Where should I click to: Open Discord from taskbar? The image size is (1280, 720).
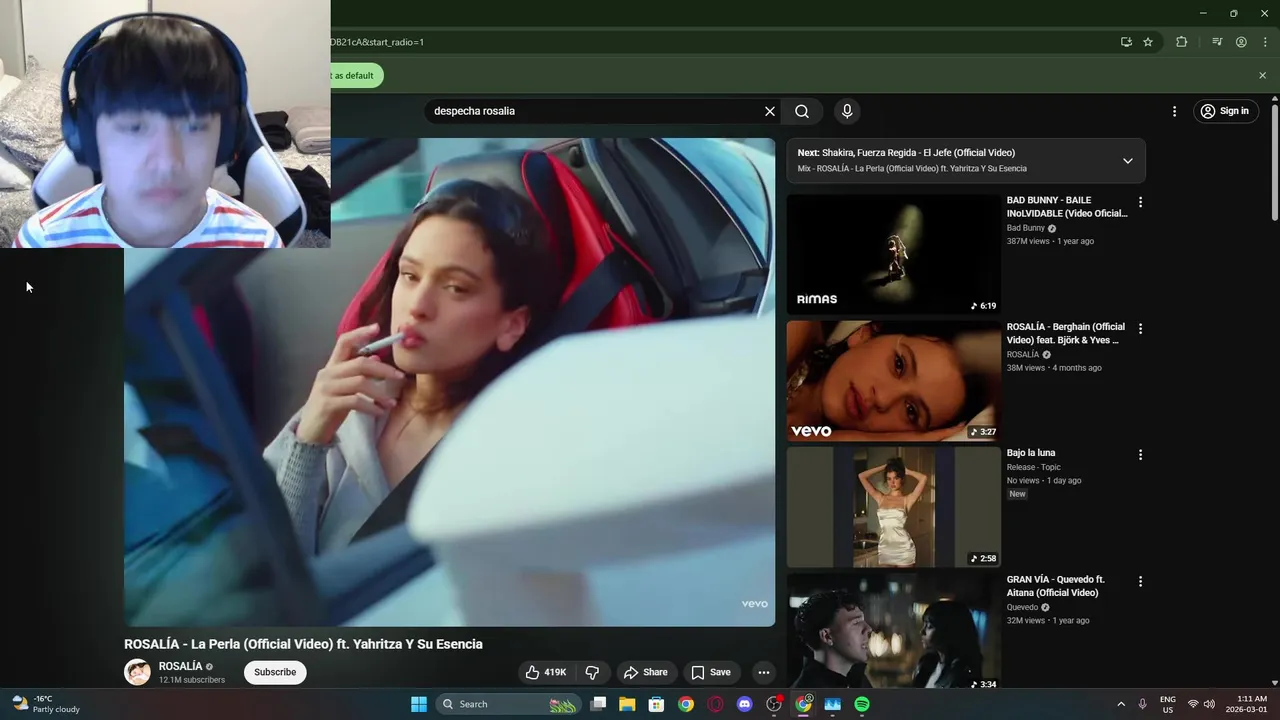coord(744,704)
